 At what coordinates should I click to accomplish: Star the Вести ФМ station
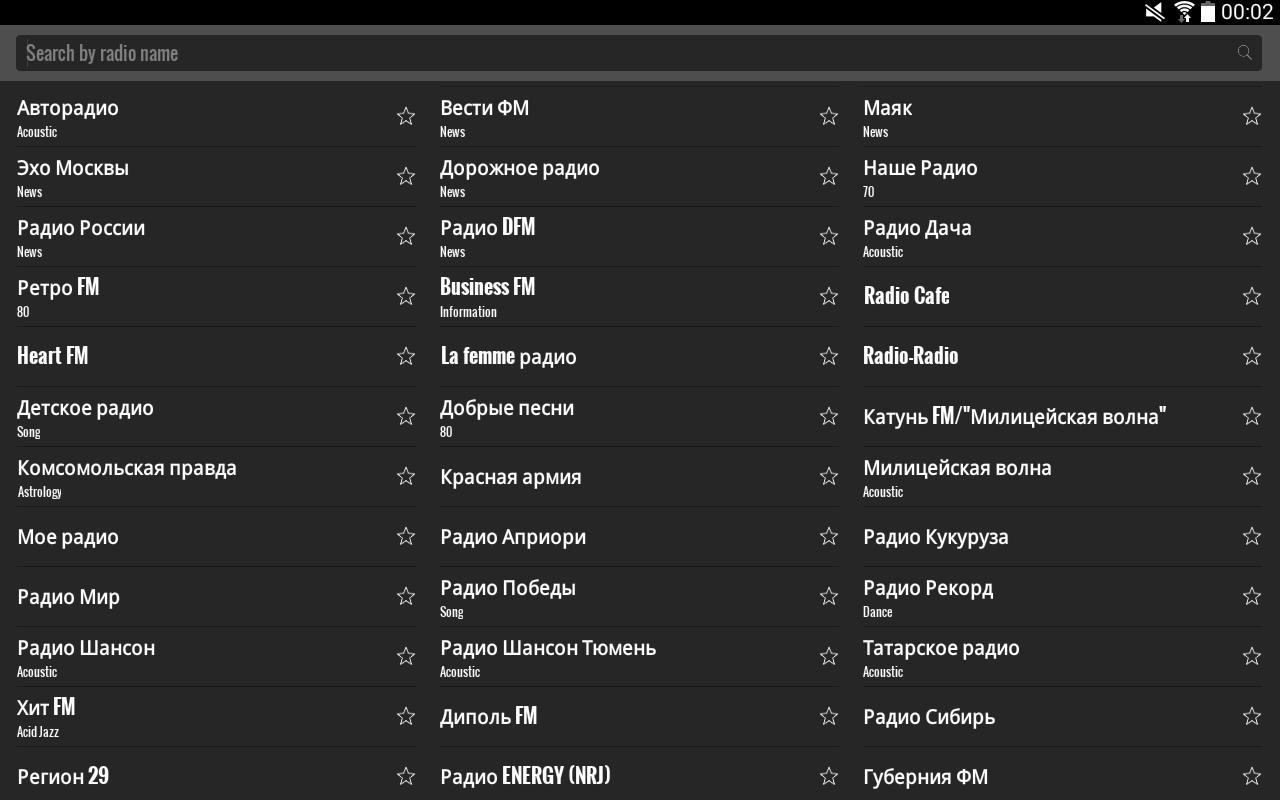(829, 116)
